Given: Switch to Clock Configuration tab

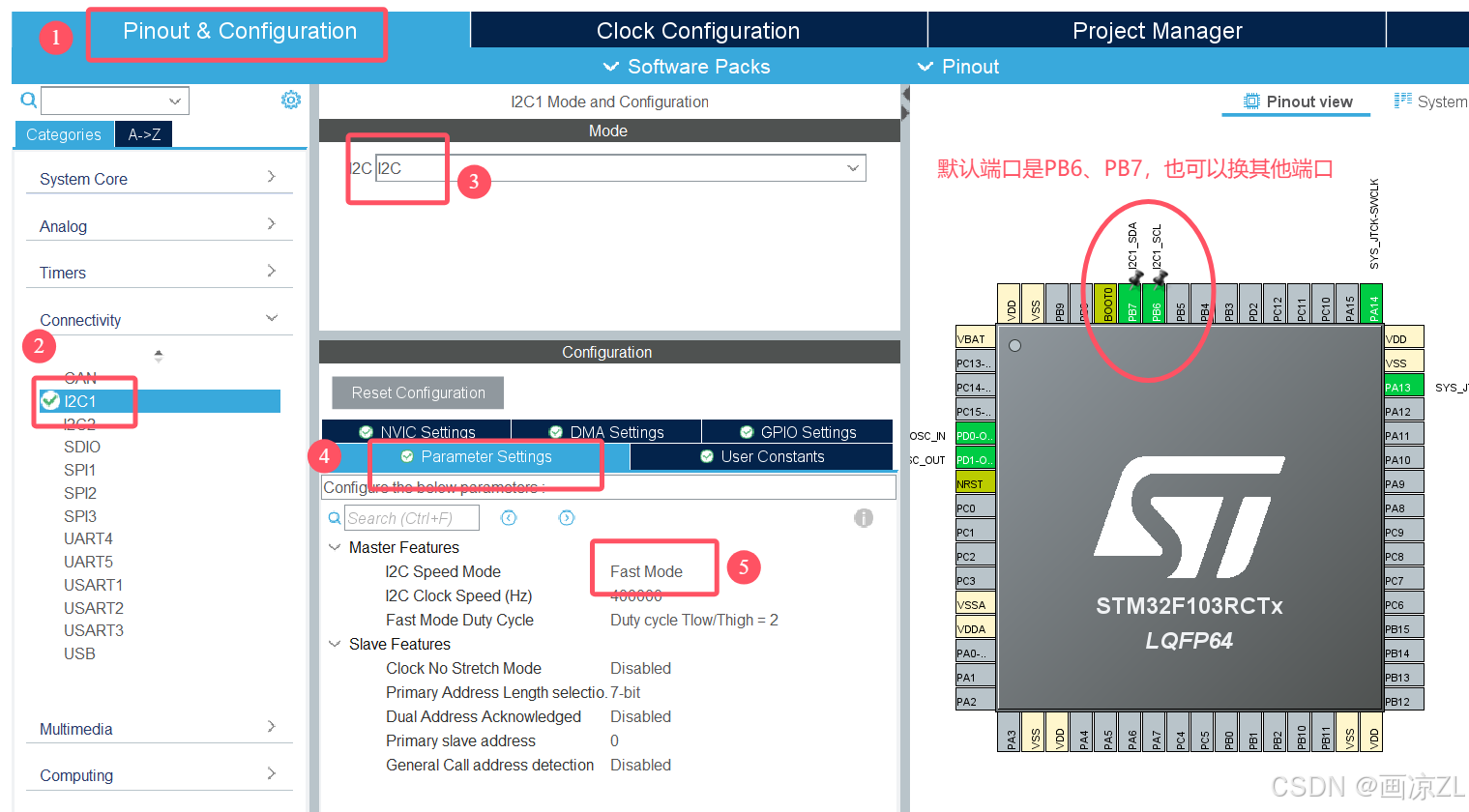Looking at the screenshot, I should point(698,31).
